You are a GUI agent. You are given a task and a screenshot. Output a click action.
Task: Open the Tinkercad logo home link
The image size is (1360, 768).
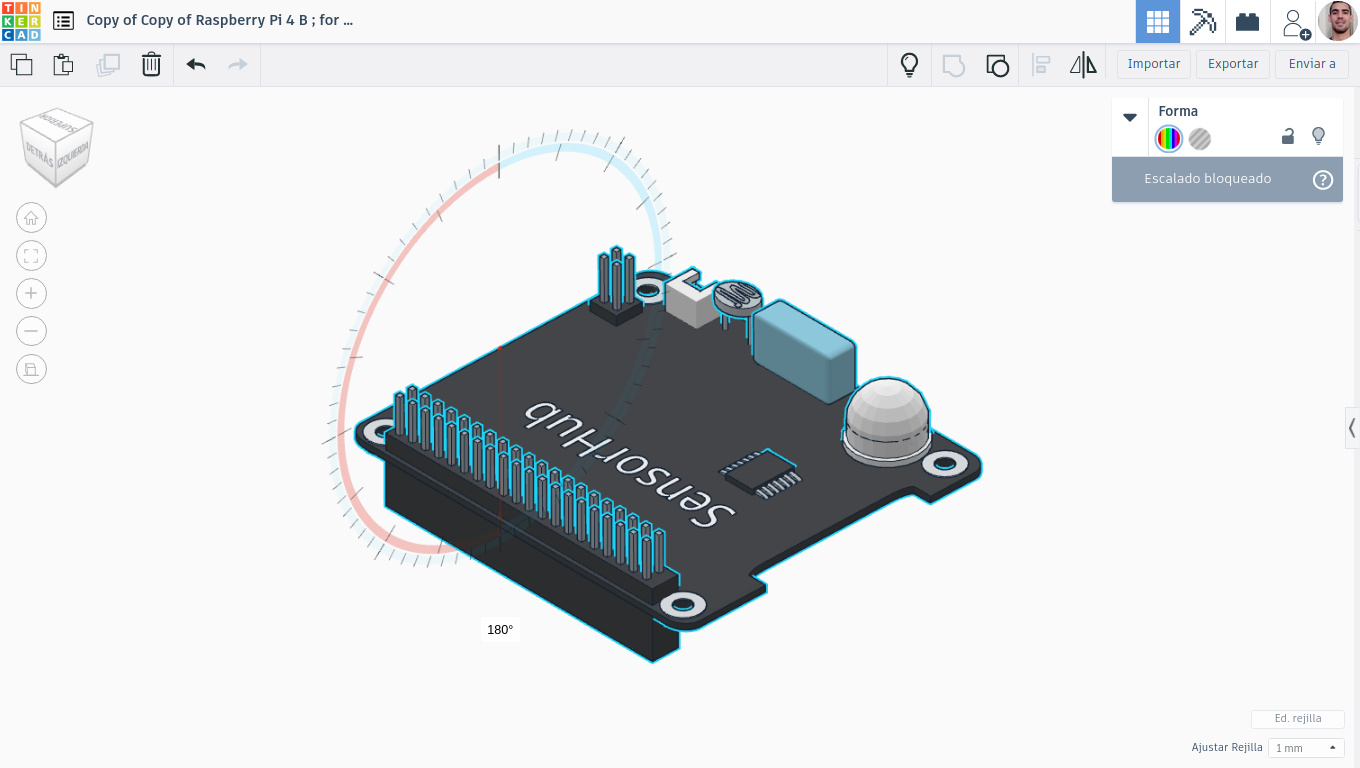click(21, 21)
